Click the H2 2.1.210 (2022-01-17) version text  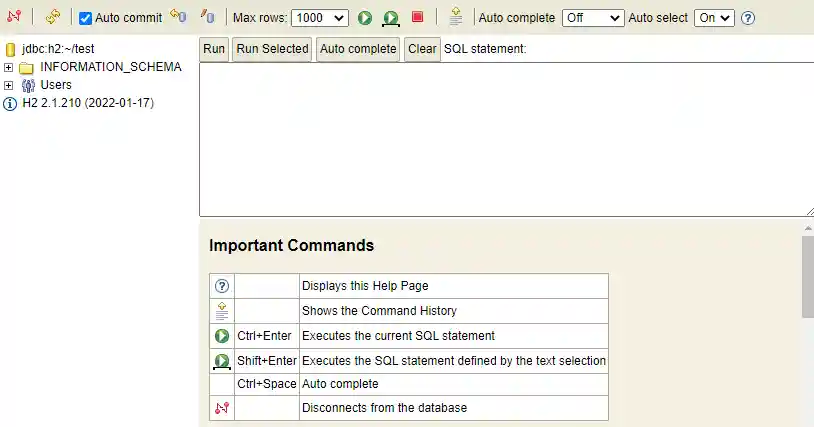tap(88, 103)
